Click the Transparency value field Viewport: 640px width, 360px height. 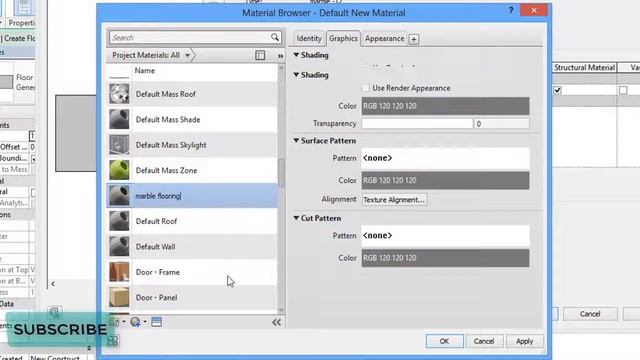pos(501,123)
